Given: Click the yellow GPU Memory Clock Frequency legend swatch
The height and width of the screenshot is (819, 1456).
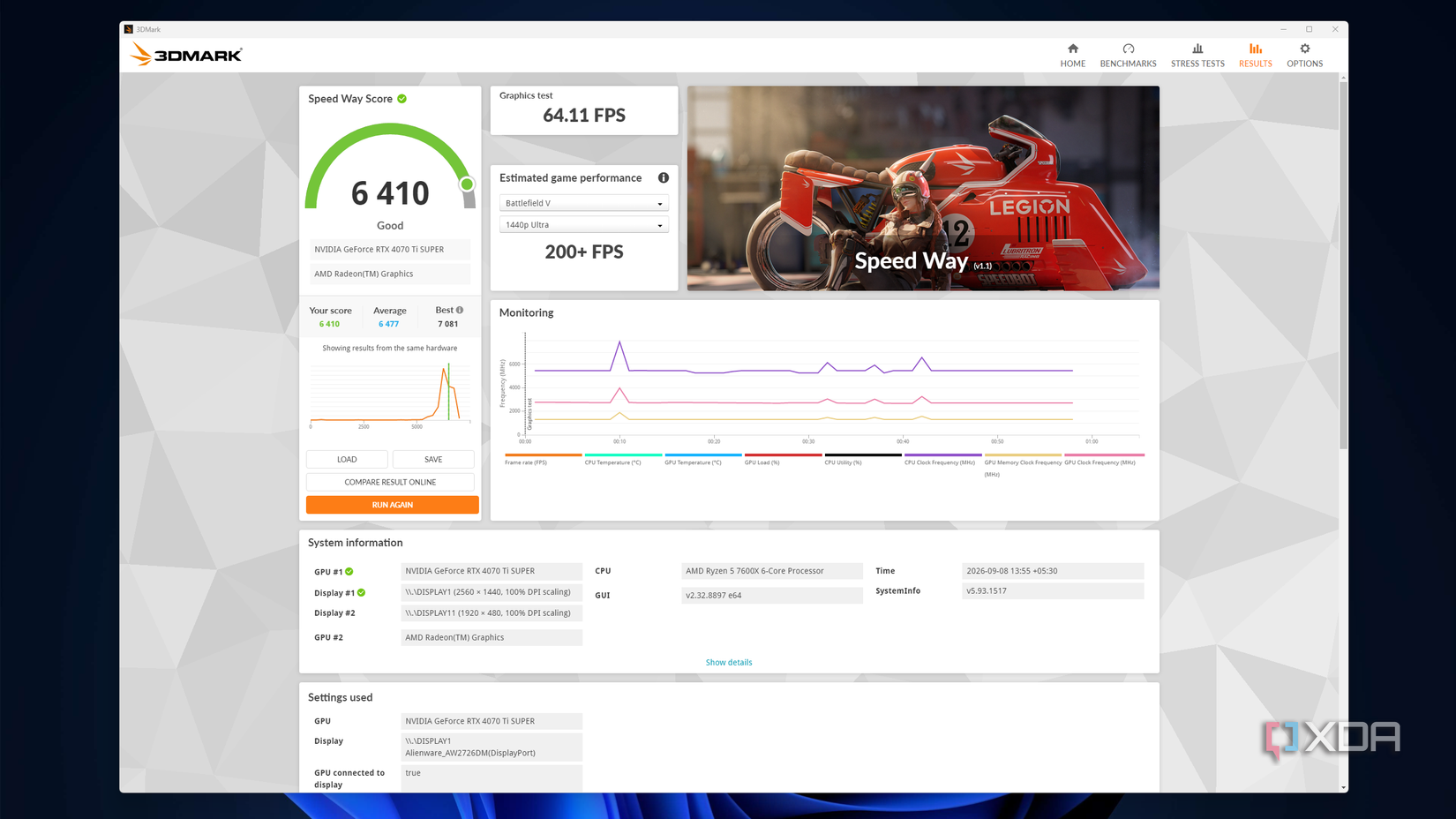Looking at the screenshot, I should coord(1023,455).
